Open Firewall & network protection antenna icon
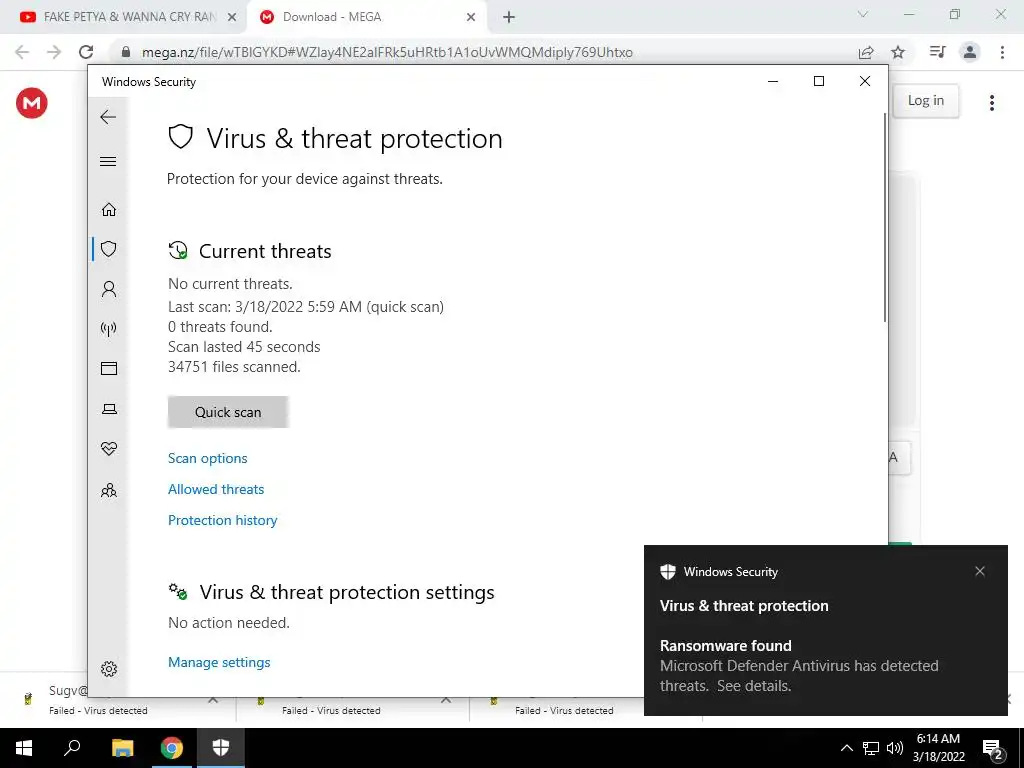 pyautogui.click(x=109, y=328)
